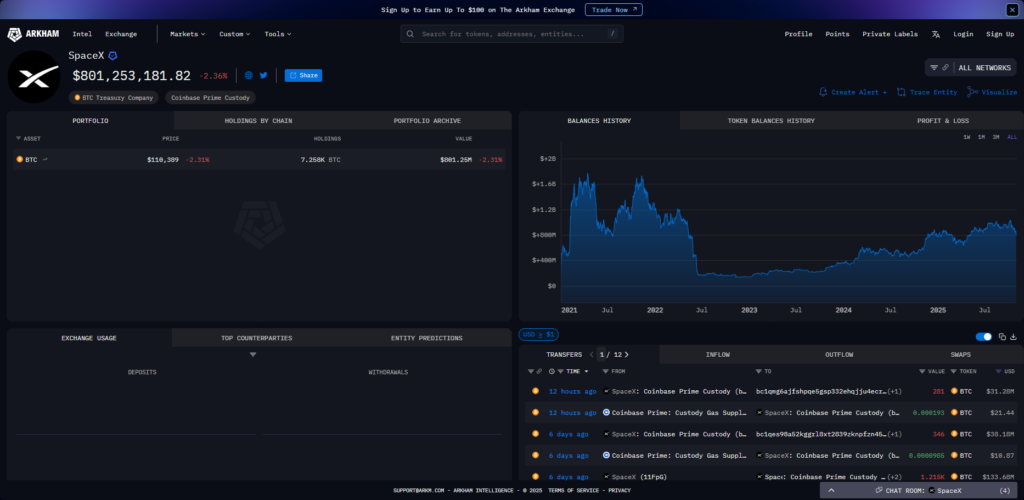Toggle the blue transfers switch
1024x500 pixels.
click(x=984, y=337)
